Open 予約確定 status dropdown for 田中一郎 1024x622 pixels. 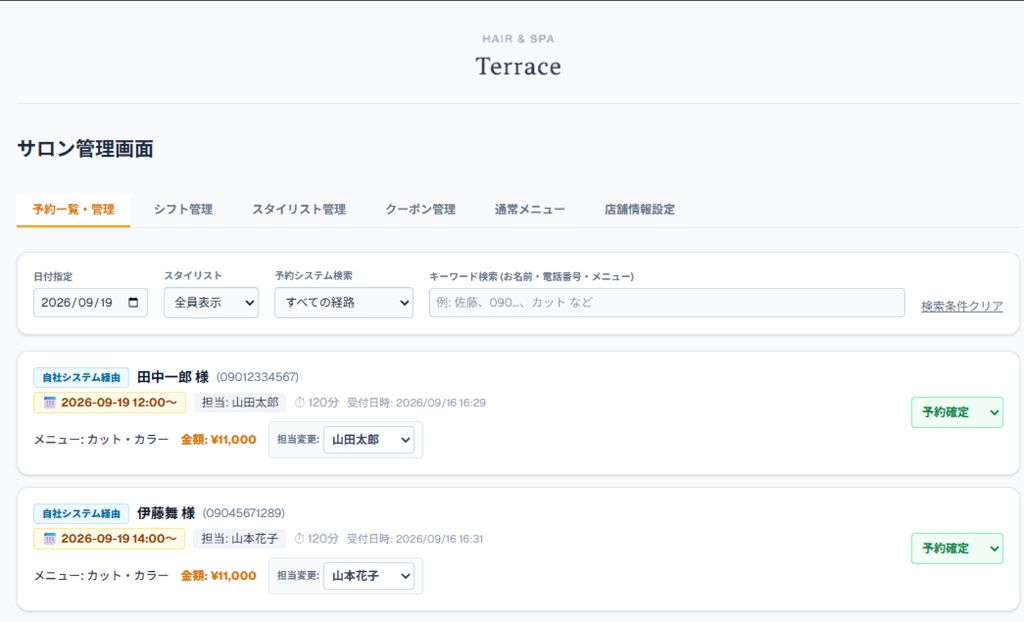[x=957, y=412]
